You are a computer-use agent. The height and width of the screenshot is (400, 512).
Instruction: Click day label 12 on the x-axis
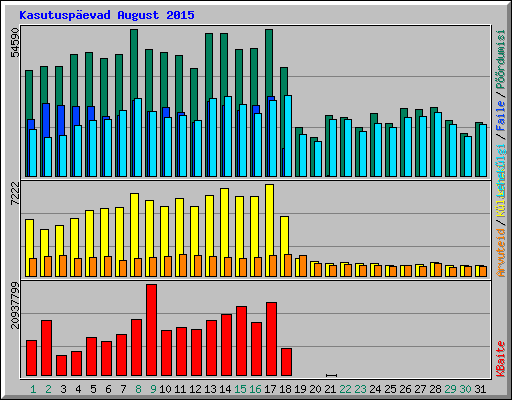(x=195, y=389)
